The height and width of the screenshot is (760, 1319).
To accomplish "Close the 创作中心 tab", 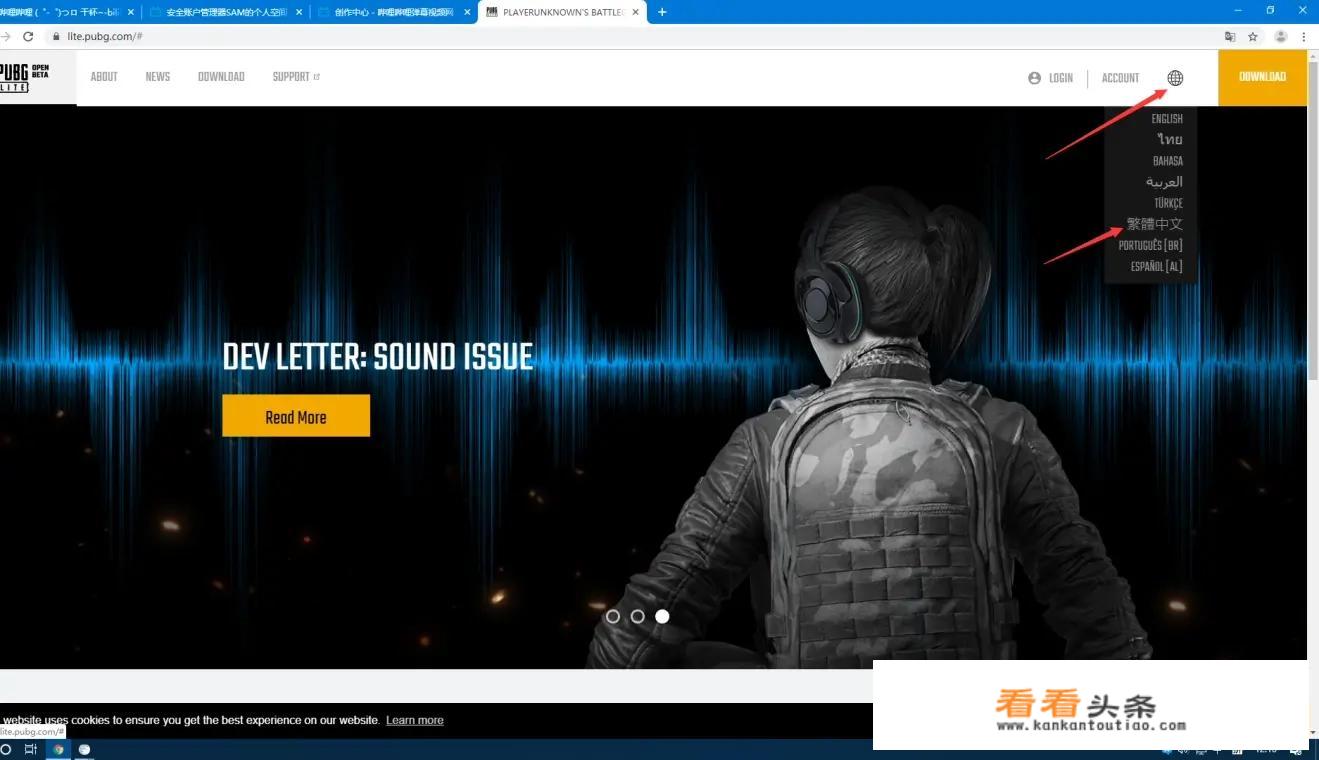I will pos(467,12).
